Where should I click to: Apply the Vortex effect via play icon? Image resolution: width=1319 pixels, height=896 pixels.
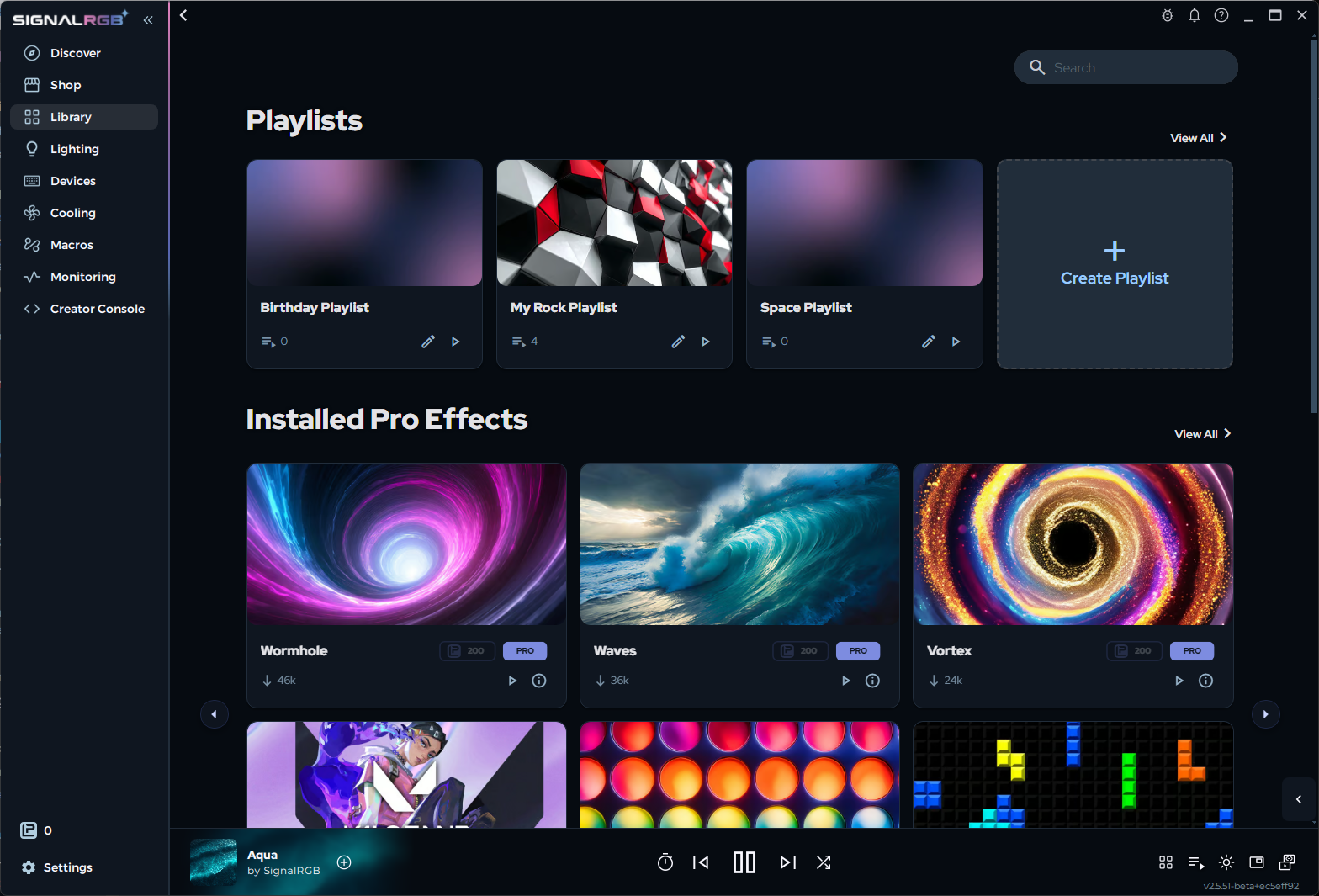[x=1179, y=681]
